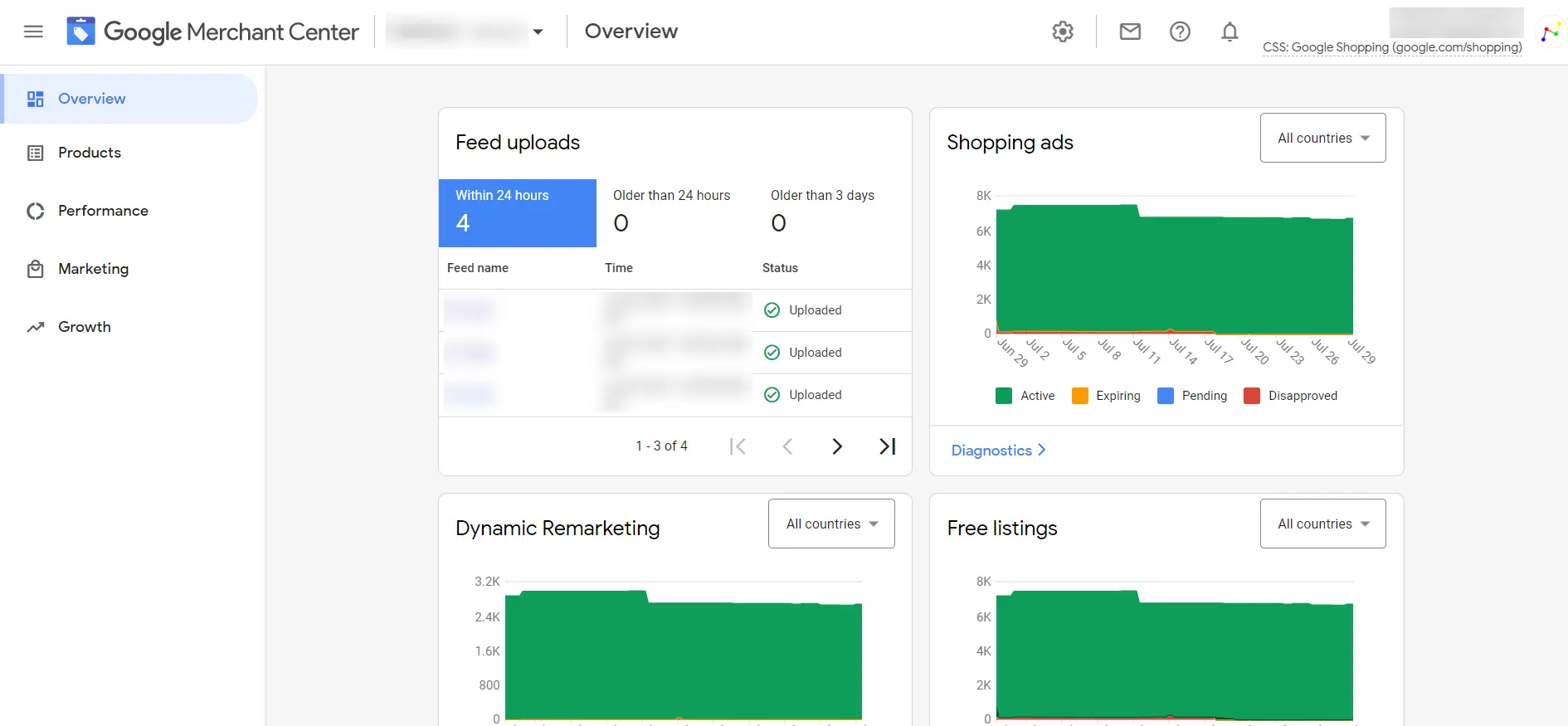
Task: Open Free listings All countries dropdown
Action: click(1323, 524)
